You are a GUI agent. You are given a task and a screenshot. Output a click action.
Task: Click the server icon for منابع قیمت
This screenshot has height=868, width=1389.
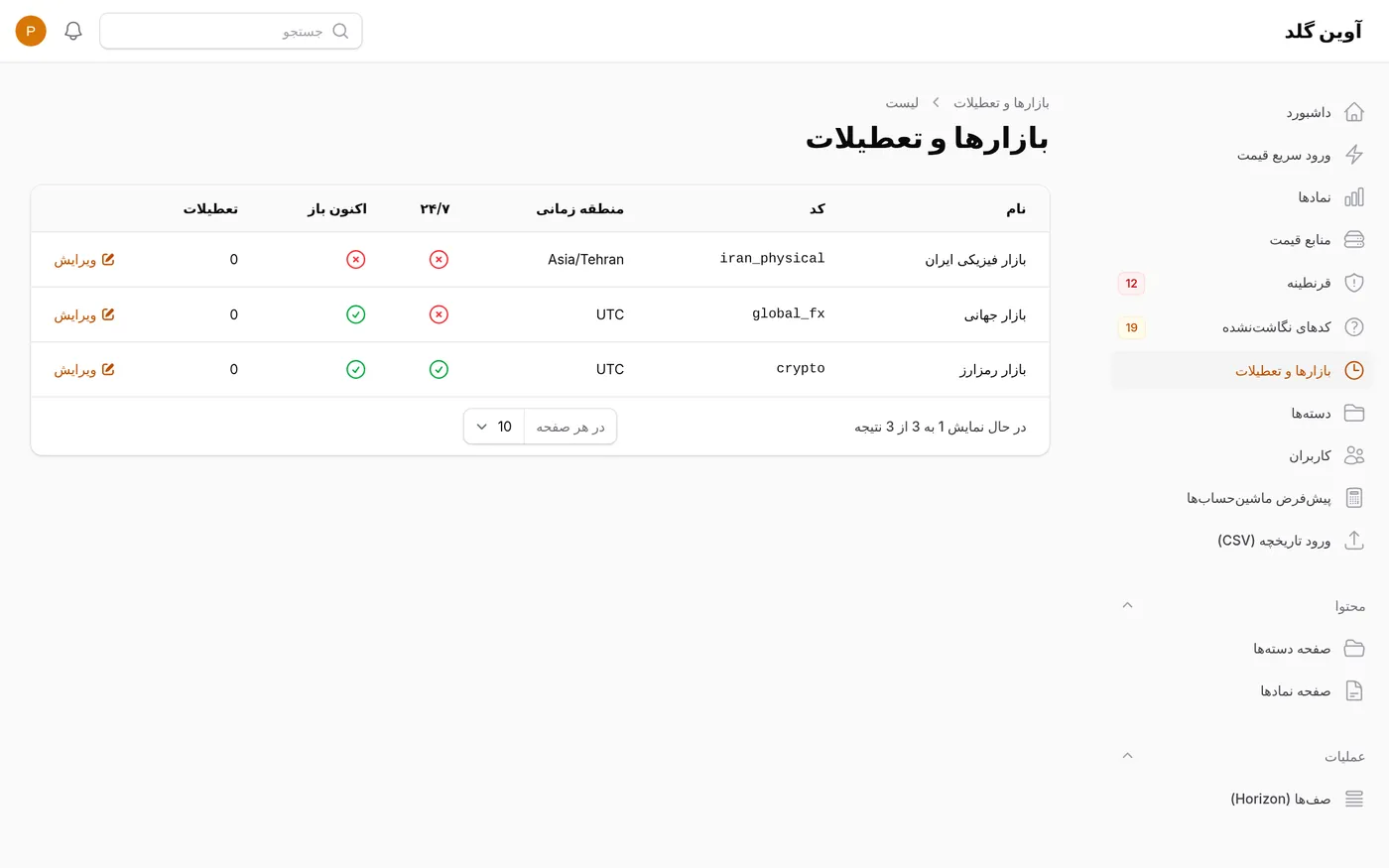[1354, 240]
